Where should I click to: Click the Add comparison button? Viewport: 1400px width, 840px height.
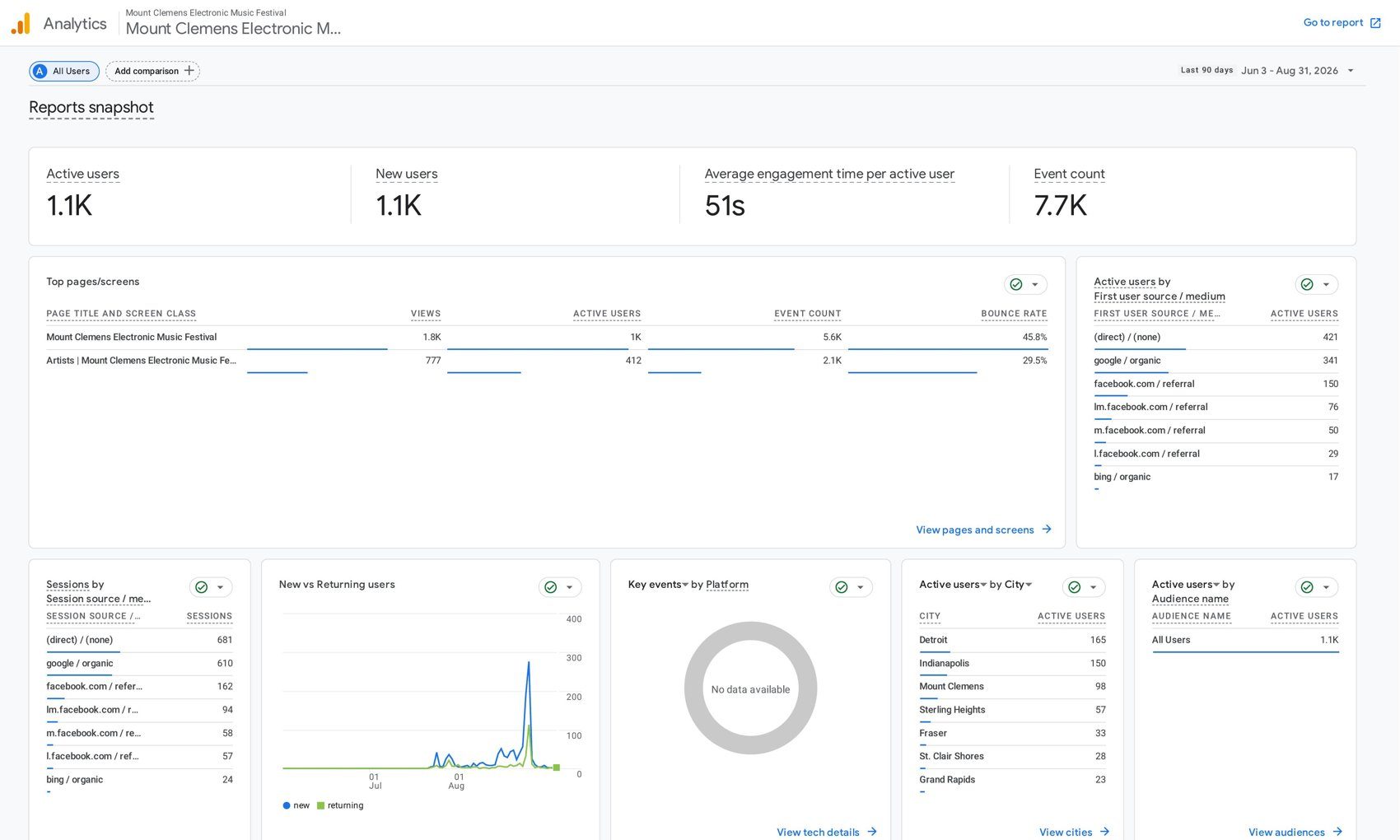click(152, 71)
